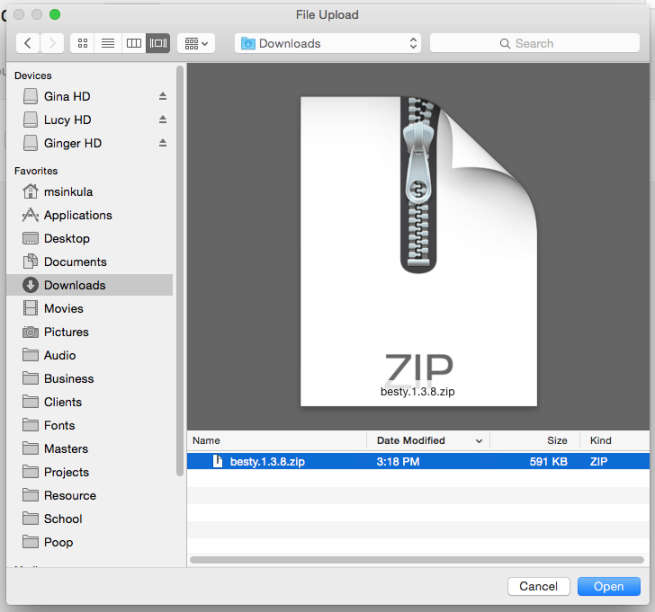
Task: Cancel the File Upload dialog
Action: pyautogui.click(x=538, y=587)
